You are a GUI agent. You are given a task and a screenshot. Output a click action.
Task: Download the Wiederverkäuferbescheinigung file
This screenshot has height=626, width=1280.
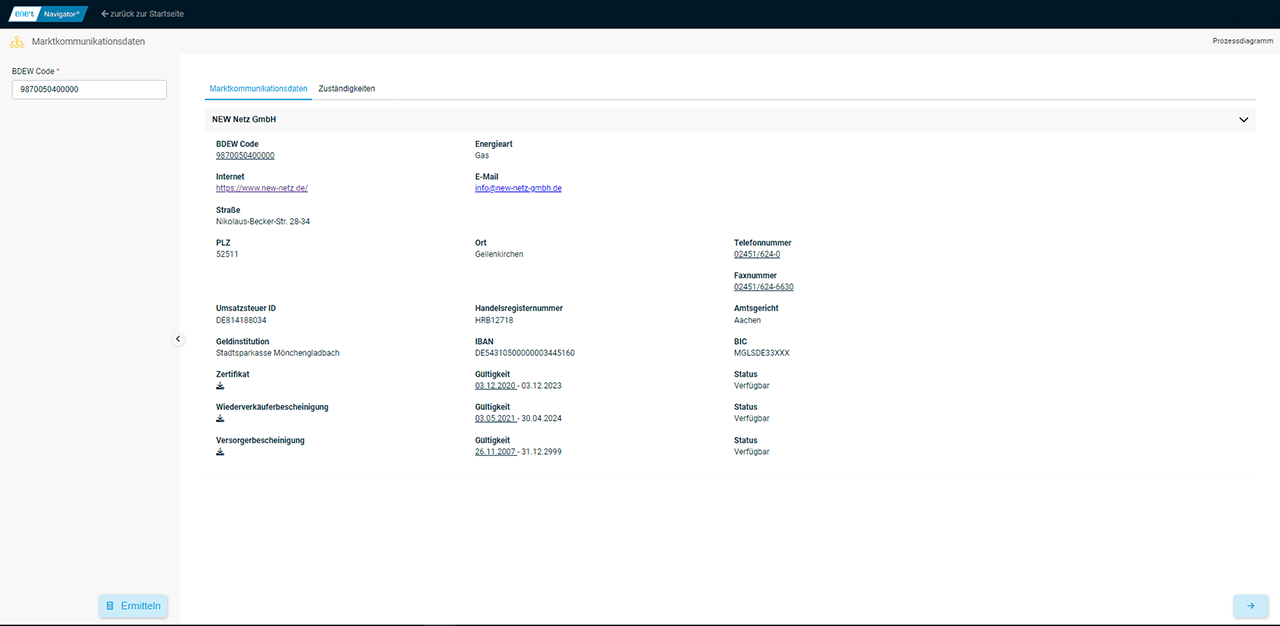(220, 419)
